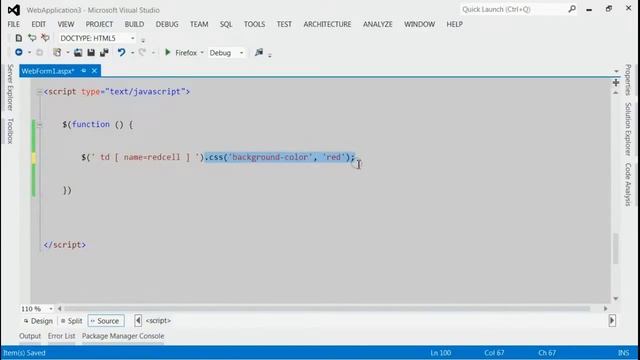This screenshot has width=640, height=360.
Task: Click the greyed Navigate Forward icon
Action: tap(40, 53)
